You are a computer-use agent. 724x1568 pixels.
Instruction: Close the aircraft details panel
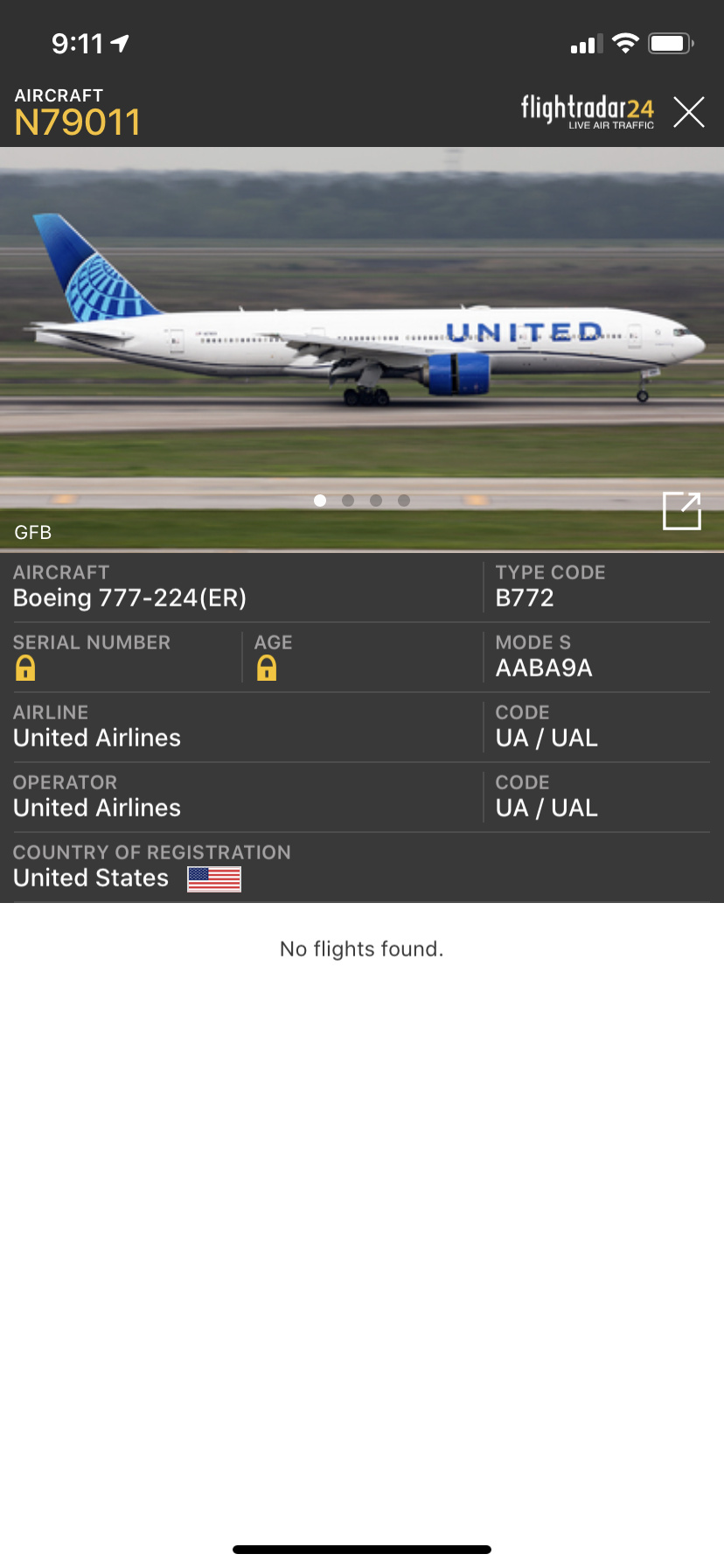coord(689,112)
